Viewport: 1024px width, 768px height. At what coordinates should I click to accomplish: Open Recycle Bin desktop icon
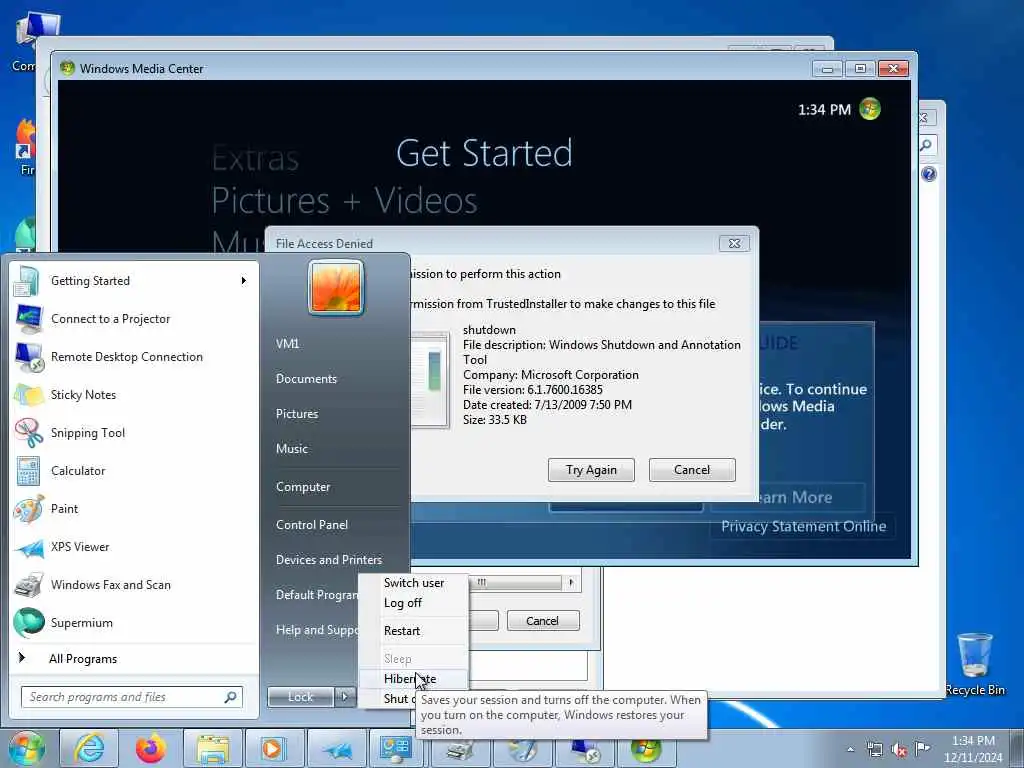(x=975, y=664)
